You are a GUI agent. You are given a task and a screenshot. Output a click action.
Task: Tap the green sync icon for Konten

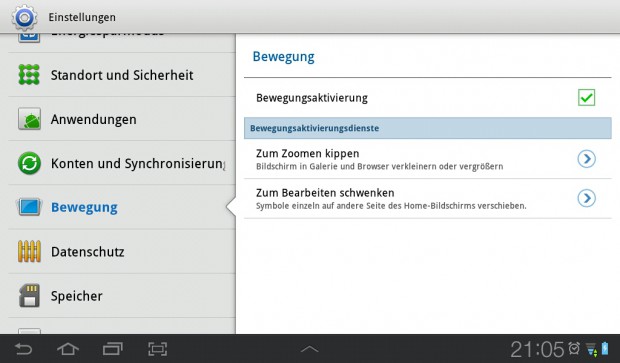(x=29, y=163)
